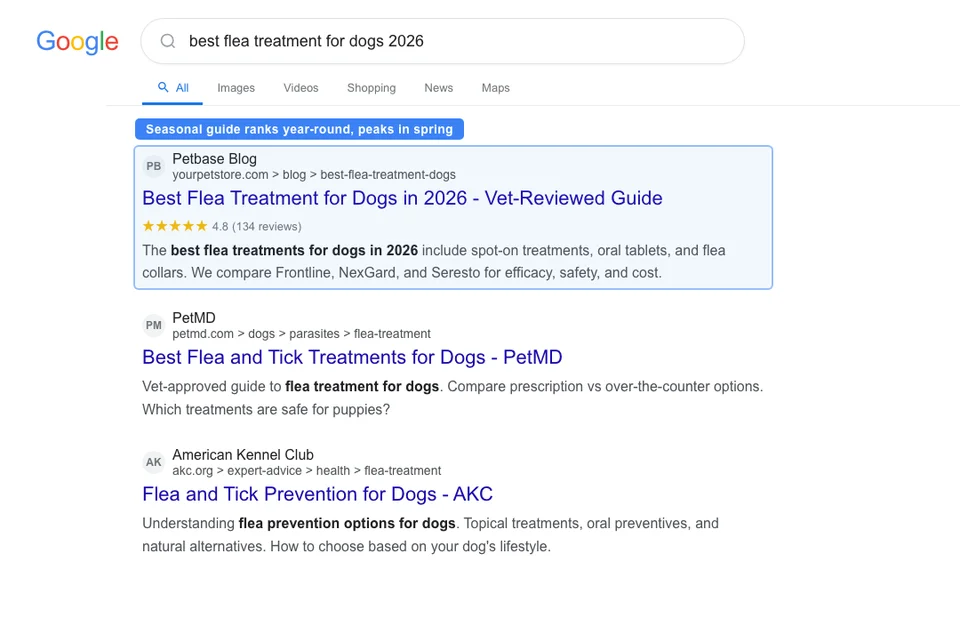Switch to the Maps tab
The height and width of the screenshot is (619, 960).
pos(495,88)
